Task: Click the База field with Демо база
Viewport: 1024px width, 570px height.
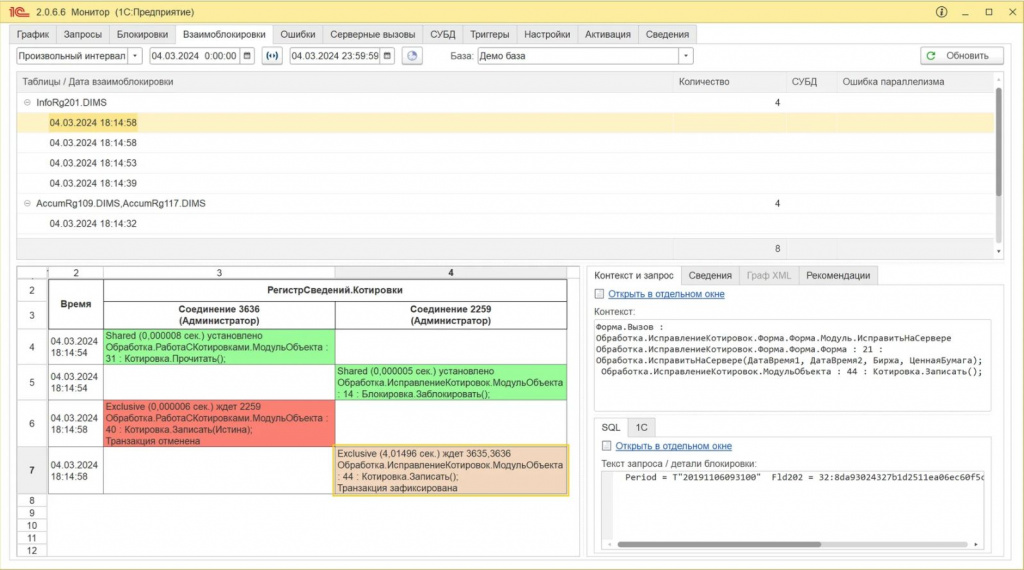Action: click(578, 56)
